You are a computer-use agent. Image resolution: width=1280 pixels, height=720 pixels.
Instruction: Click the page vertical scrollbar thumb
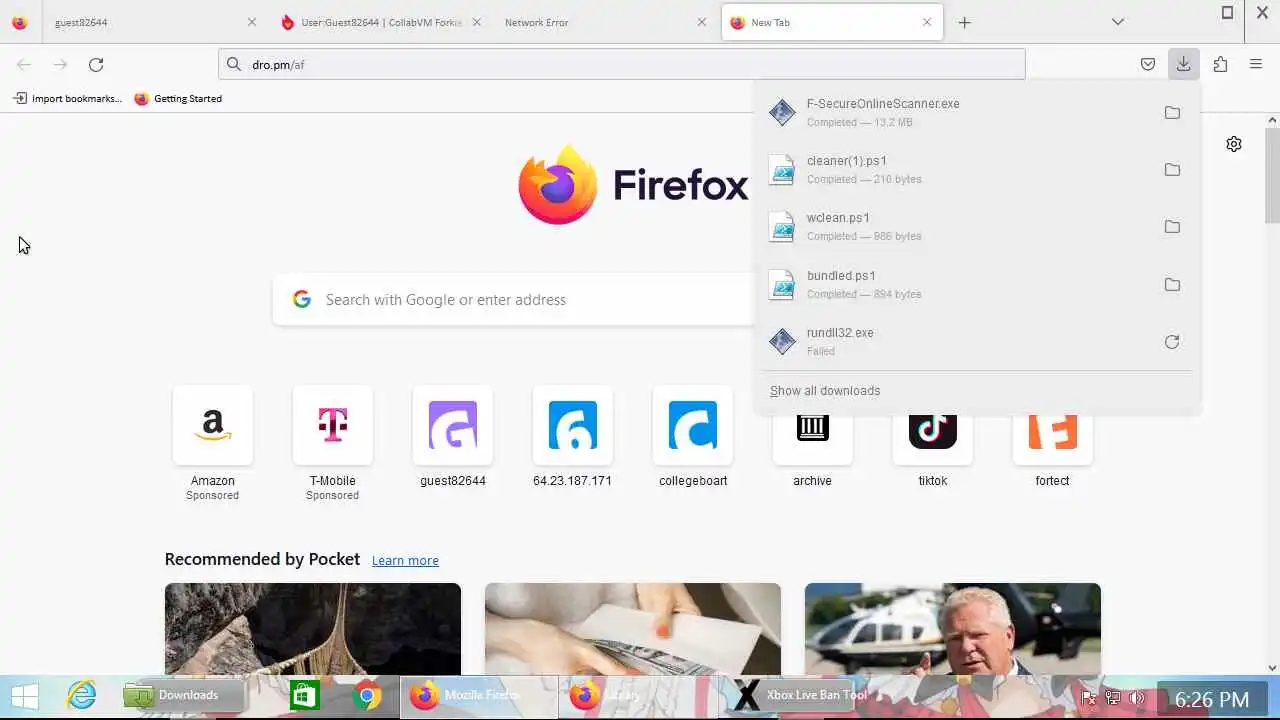click(1272, 175)
